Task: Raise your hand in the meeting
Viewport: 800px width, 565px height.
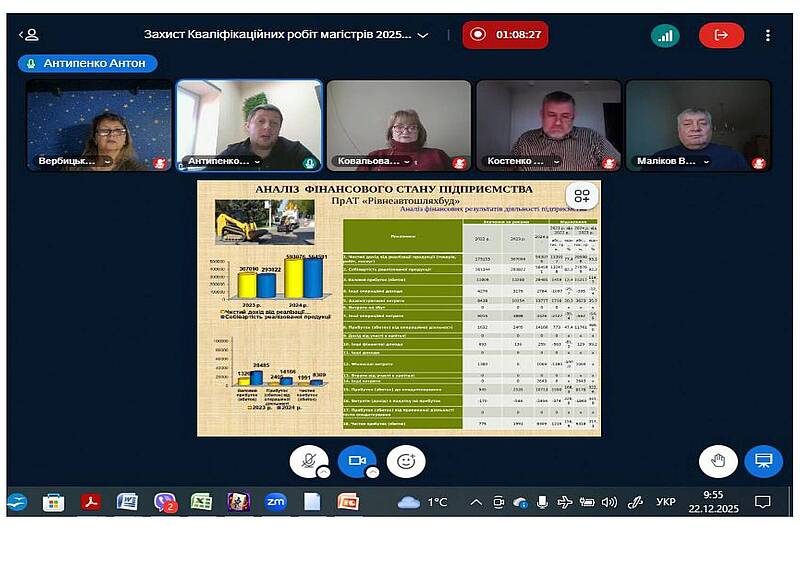Action: click(x=717, y=461)
